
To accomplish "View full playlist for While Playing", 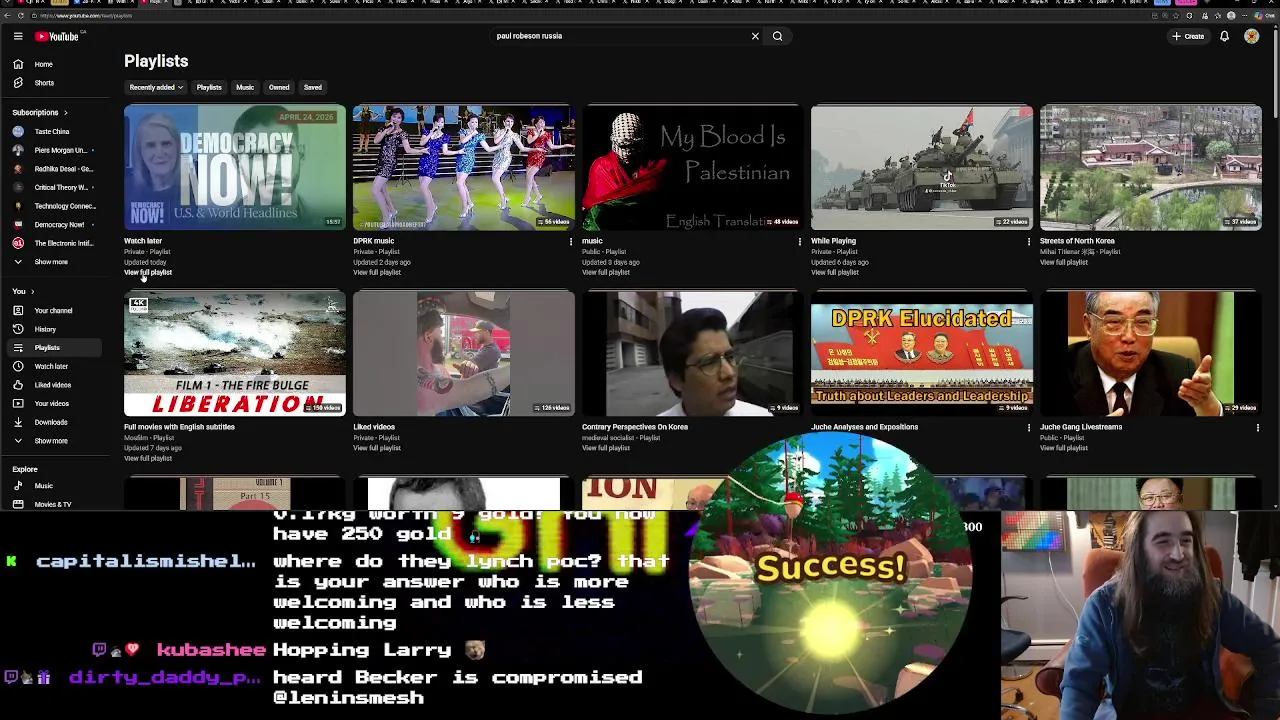I will pyautogui.click(x=835, y=272).
